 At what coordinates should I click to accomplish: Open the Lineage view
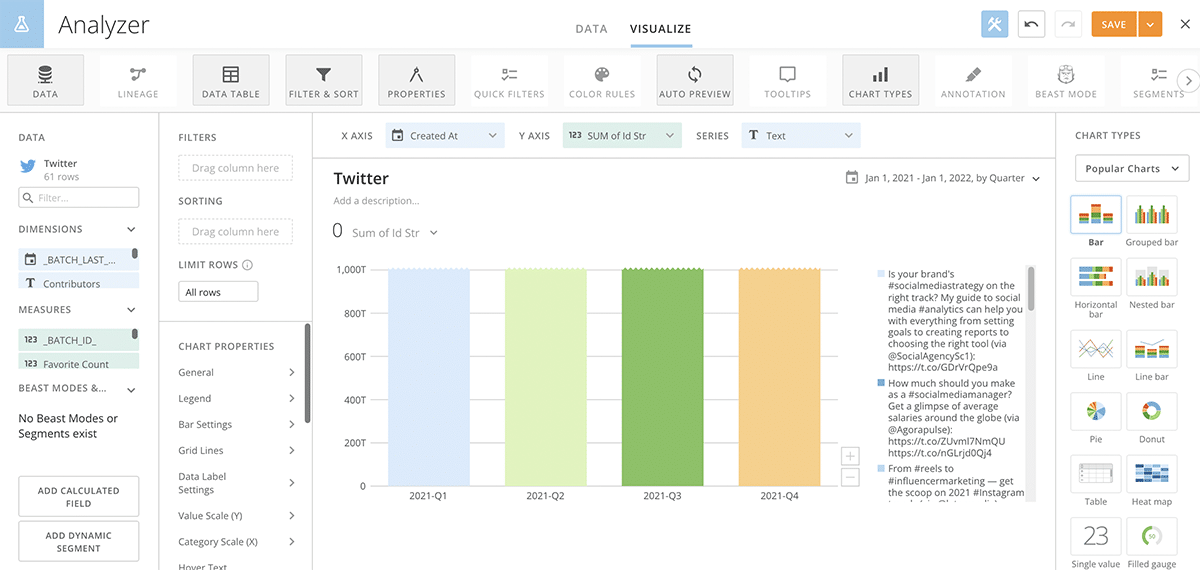click(138, 80)
